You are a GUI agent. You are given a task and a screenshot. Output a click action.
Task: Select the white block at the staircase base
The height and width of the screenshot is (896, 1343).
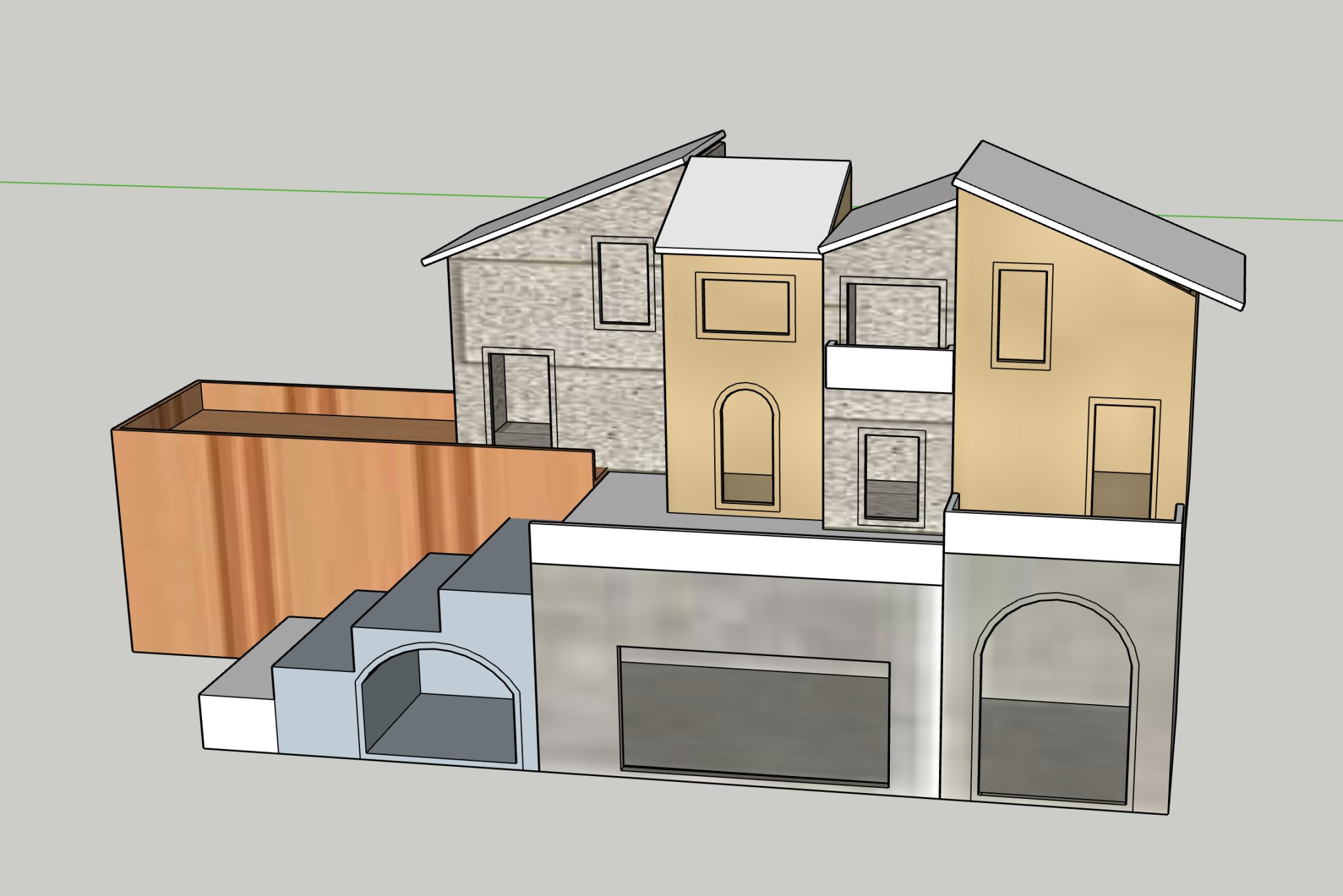click(x=237, y=724)
